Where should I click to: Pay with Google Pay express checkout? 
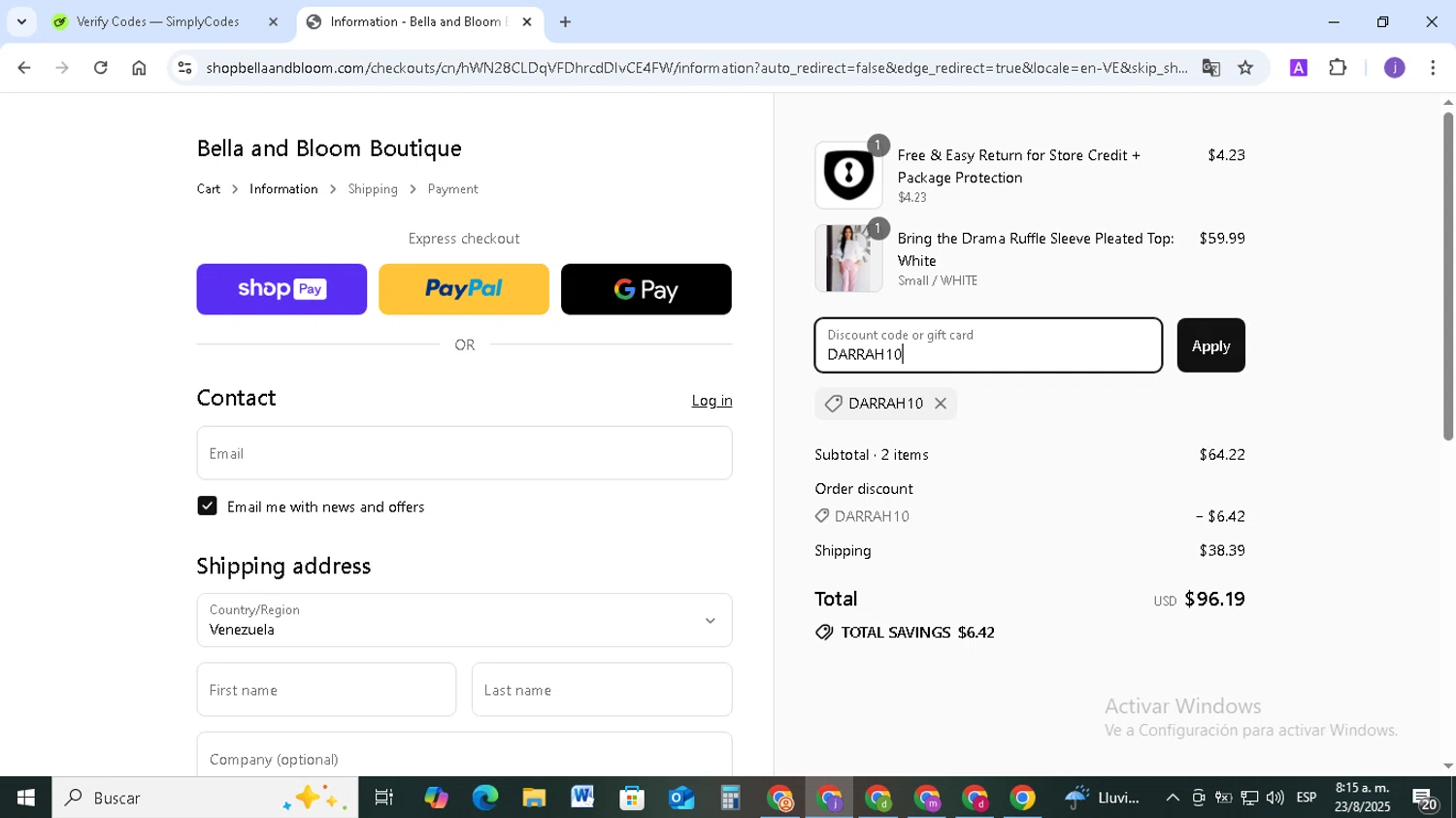pos(646,289)
